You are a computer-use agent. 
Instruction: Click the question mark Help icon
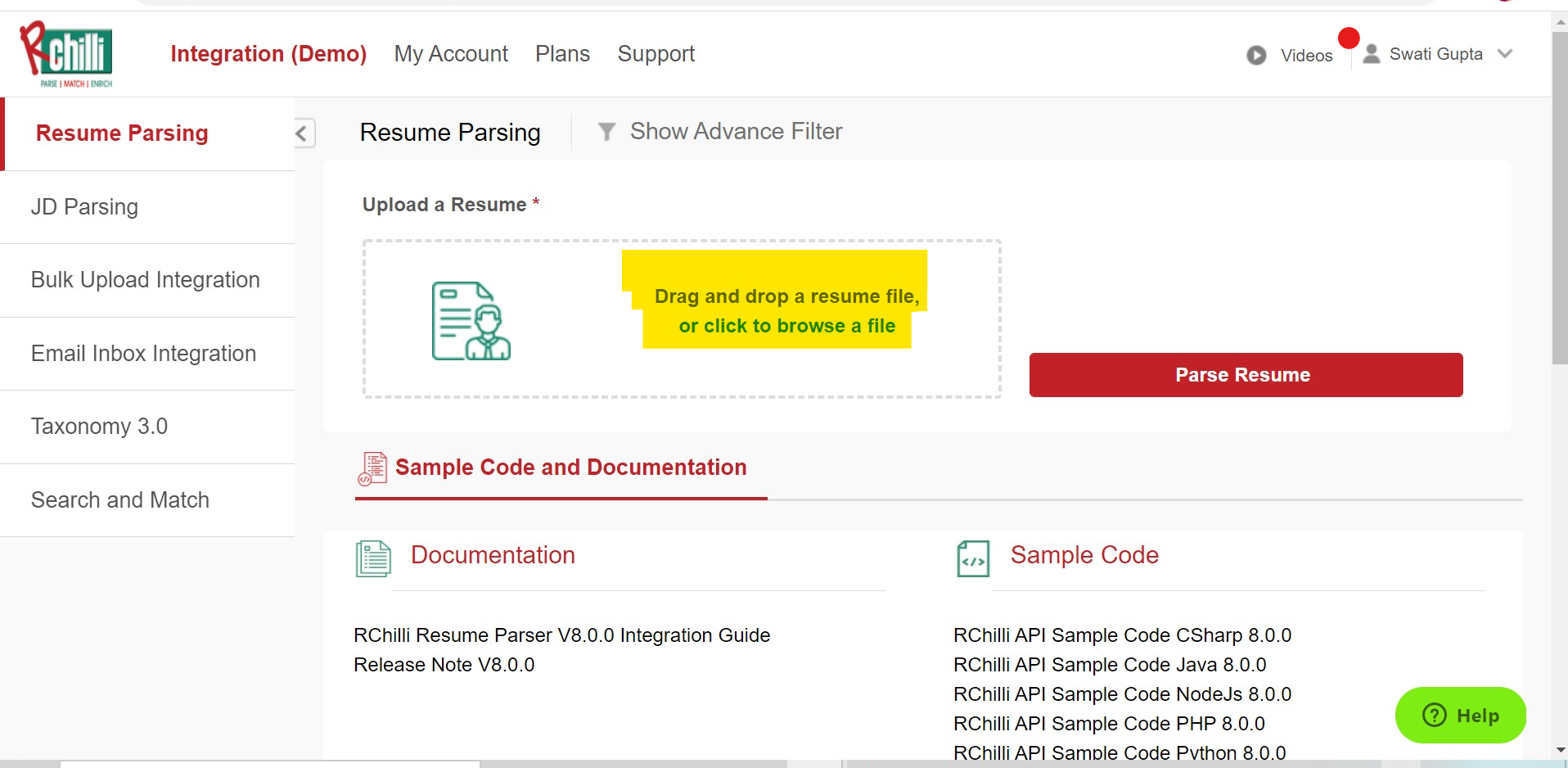[x=1435, y=715]
